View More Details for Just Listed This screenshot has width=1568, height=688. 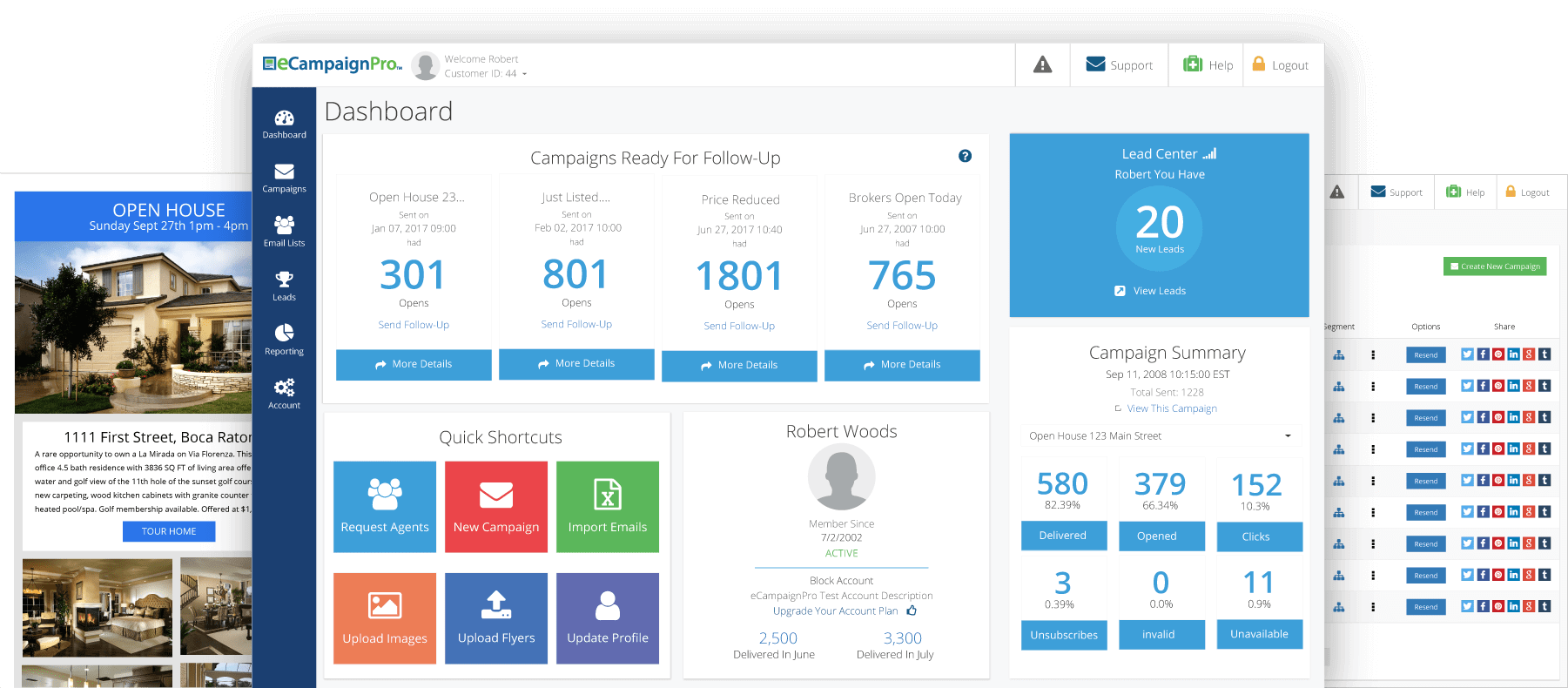(x=576, y=364)
